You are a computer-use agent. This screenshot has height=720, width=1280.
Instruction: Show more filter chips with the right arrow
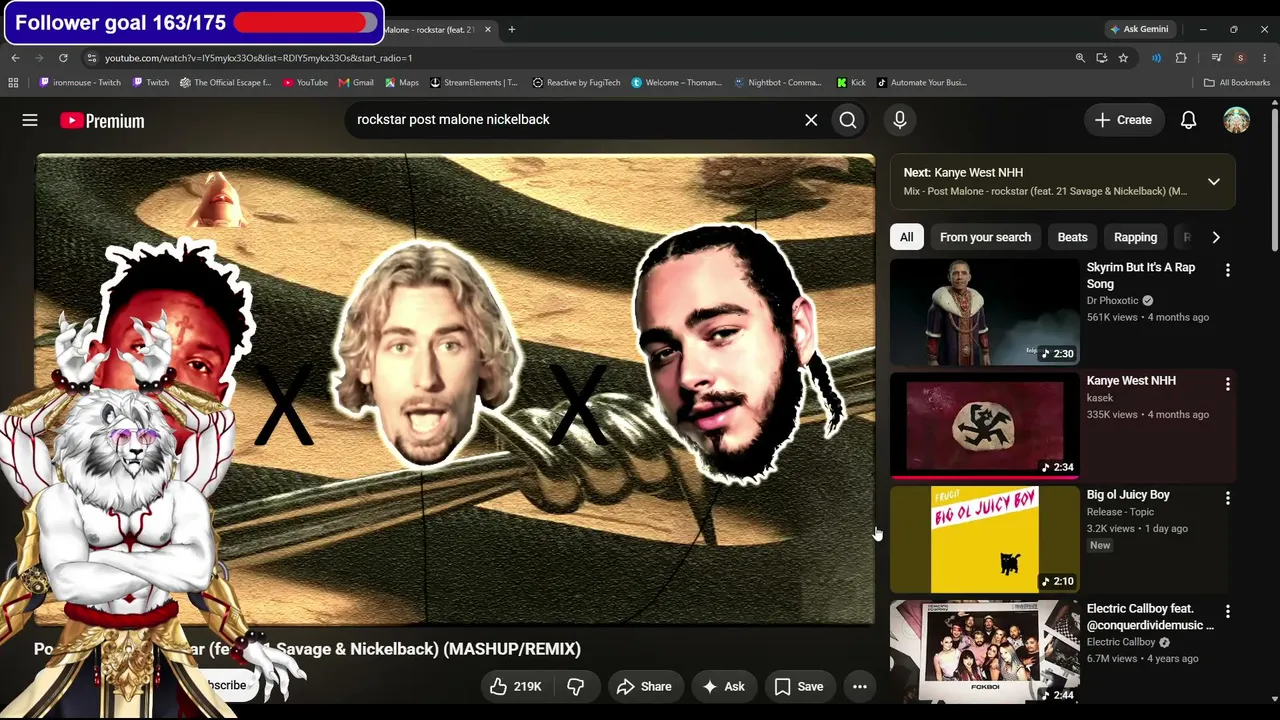click(x=1216, y=237)
